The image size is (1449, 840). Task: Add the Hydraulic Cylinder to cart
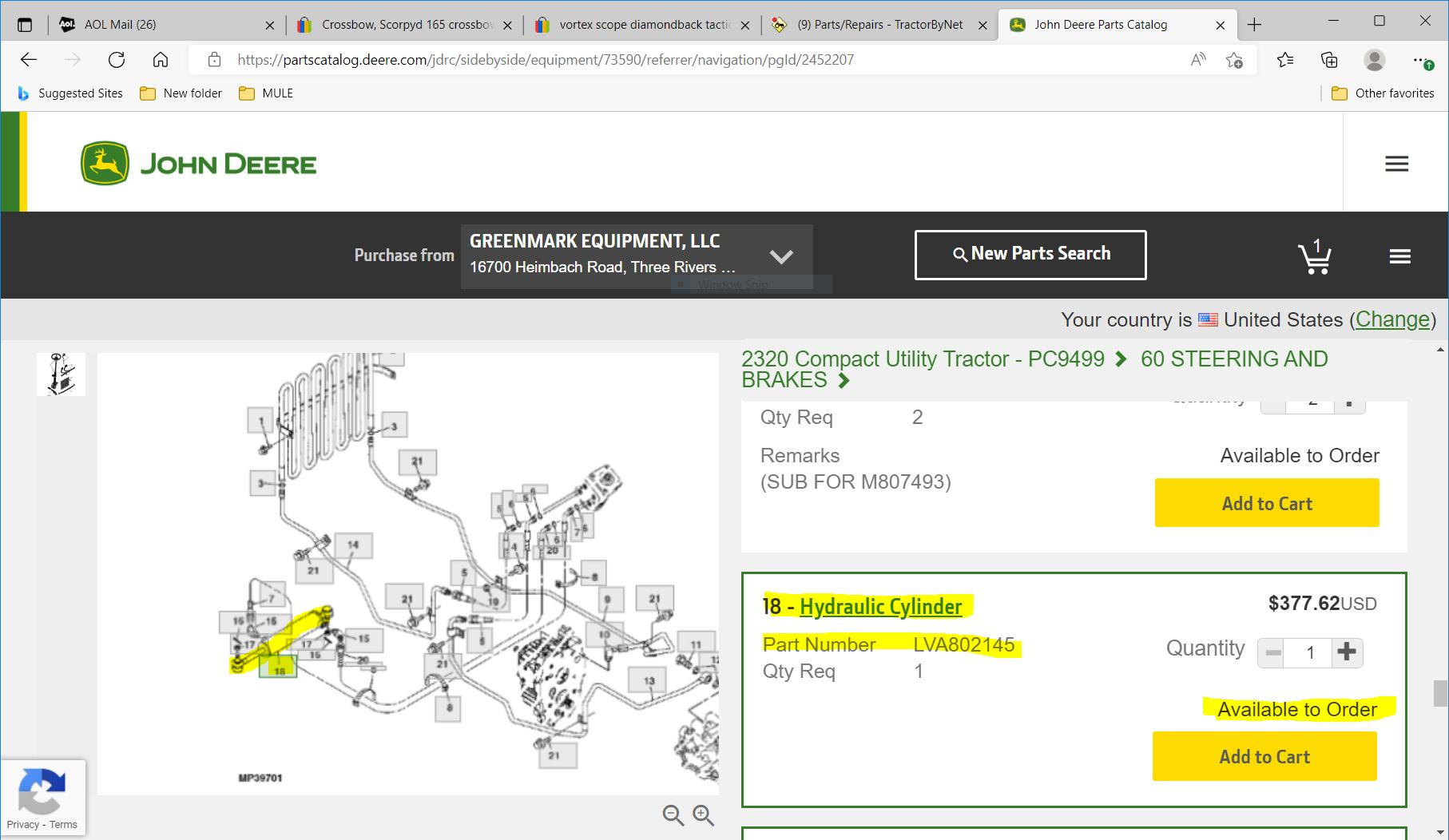pos(1264,756)
